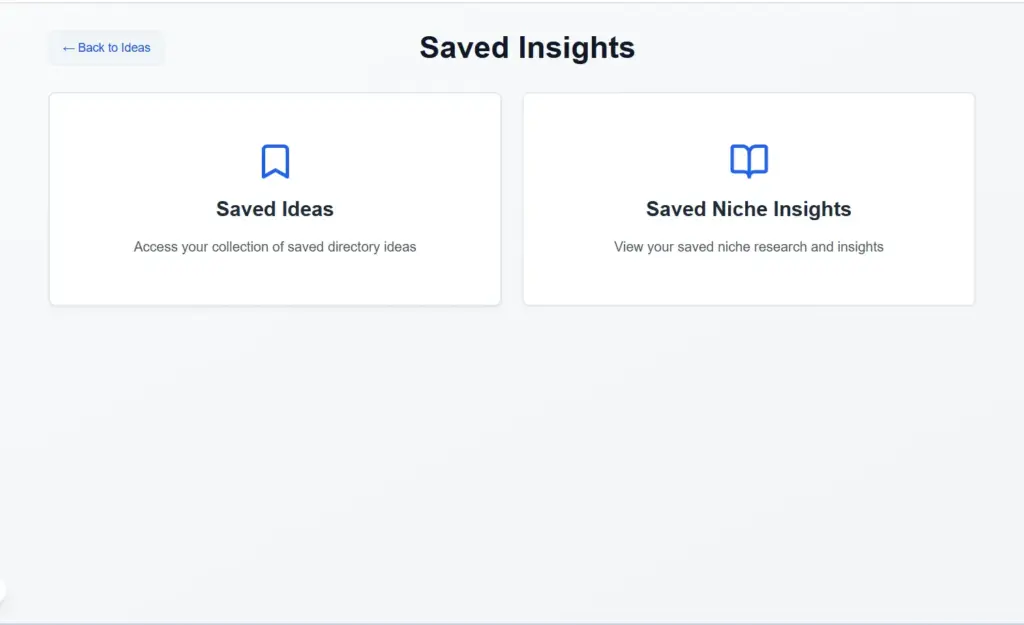Click the horizontal scrollbar at page bottom
This screenshot has height=625, width=1024.
(x=512, y=621)
